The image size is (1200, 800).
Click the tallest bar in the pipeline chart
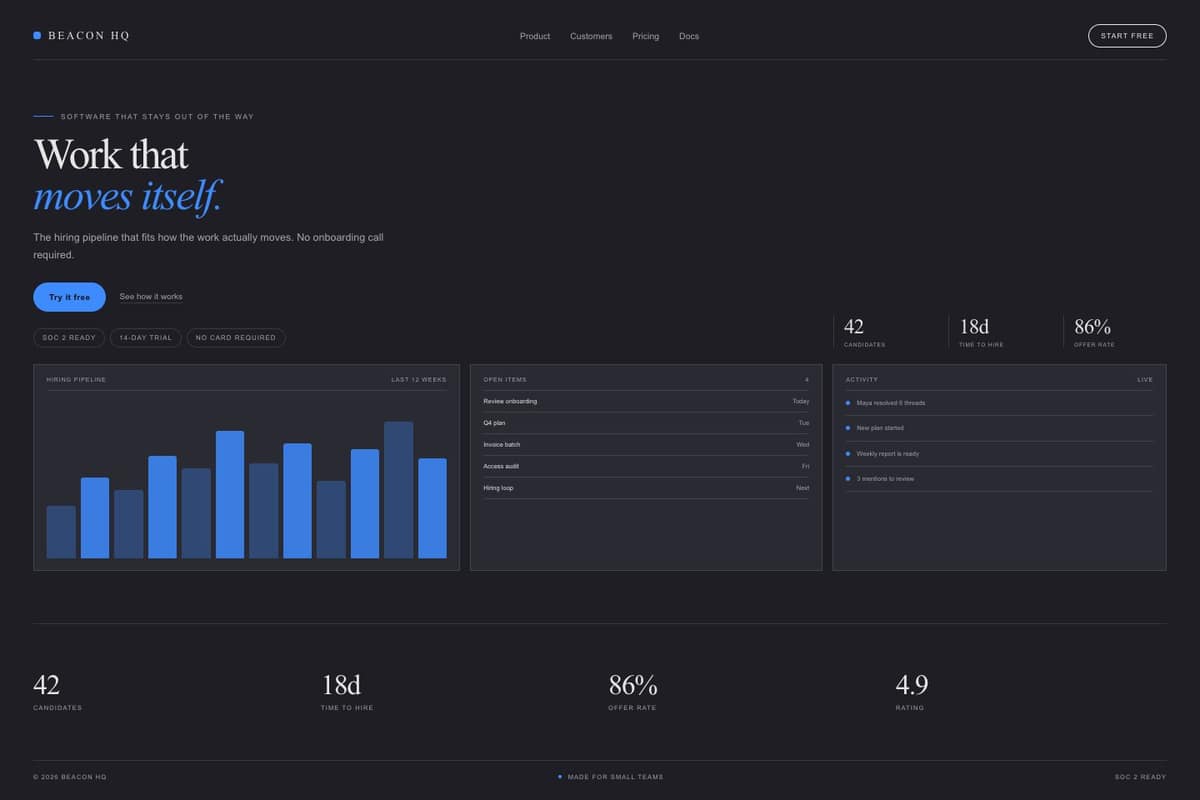coord(398,490)
